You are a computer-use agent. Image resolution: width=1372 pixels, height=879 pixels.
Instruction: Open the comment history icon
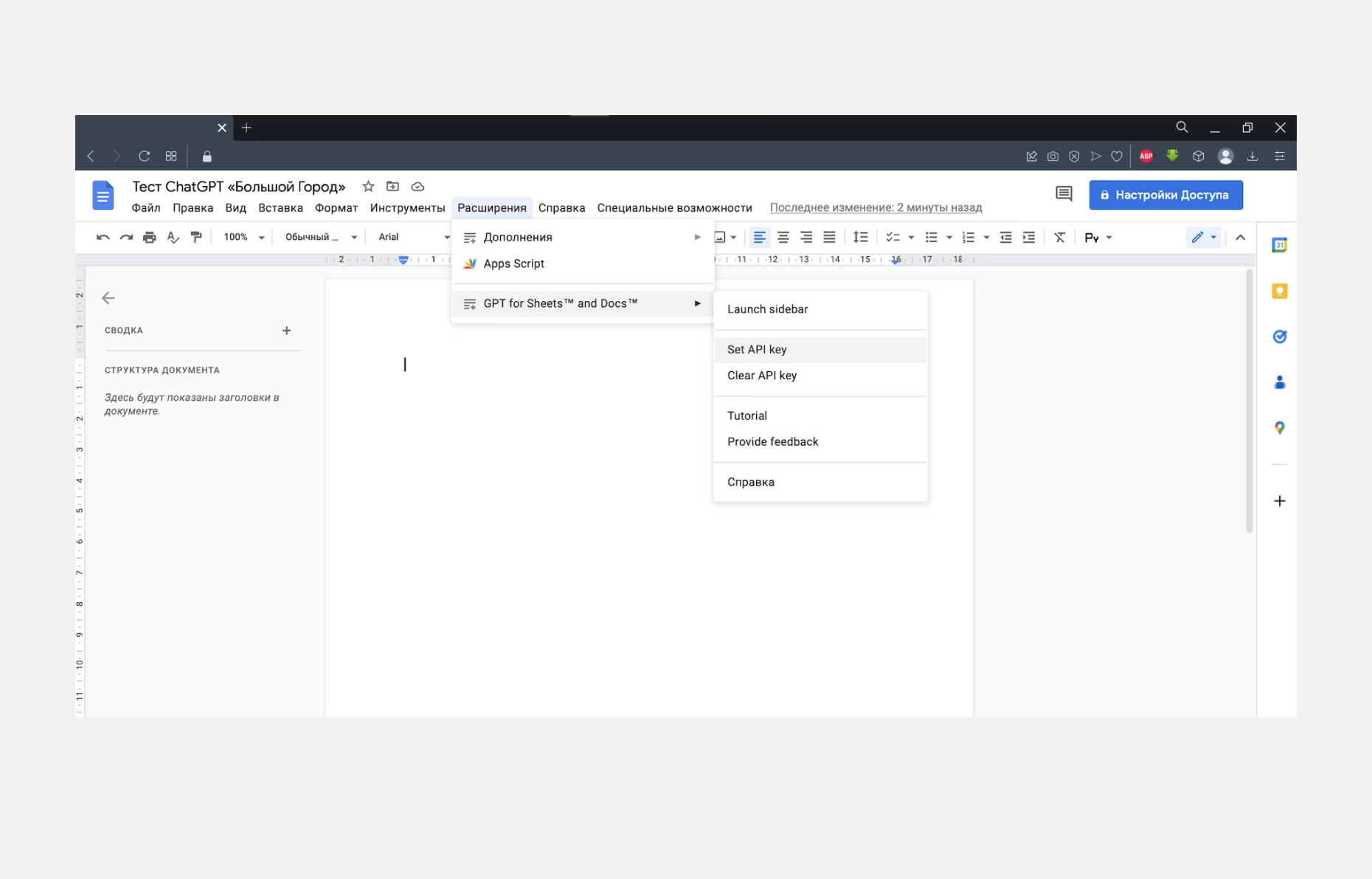pos(1064,194)
